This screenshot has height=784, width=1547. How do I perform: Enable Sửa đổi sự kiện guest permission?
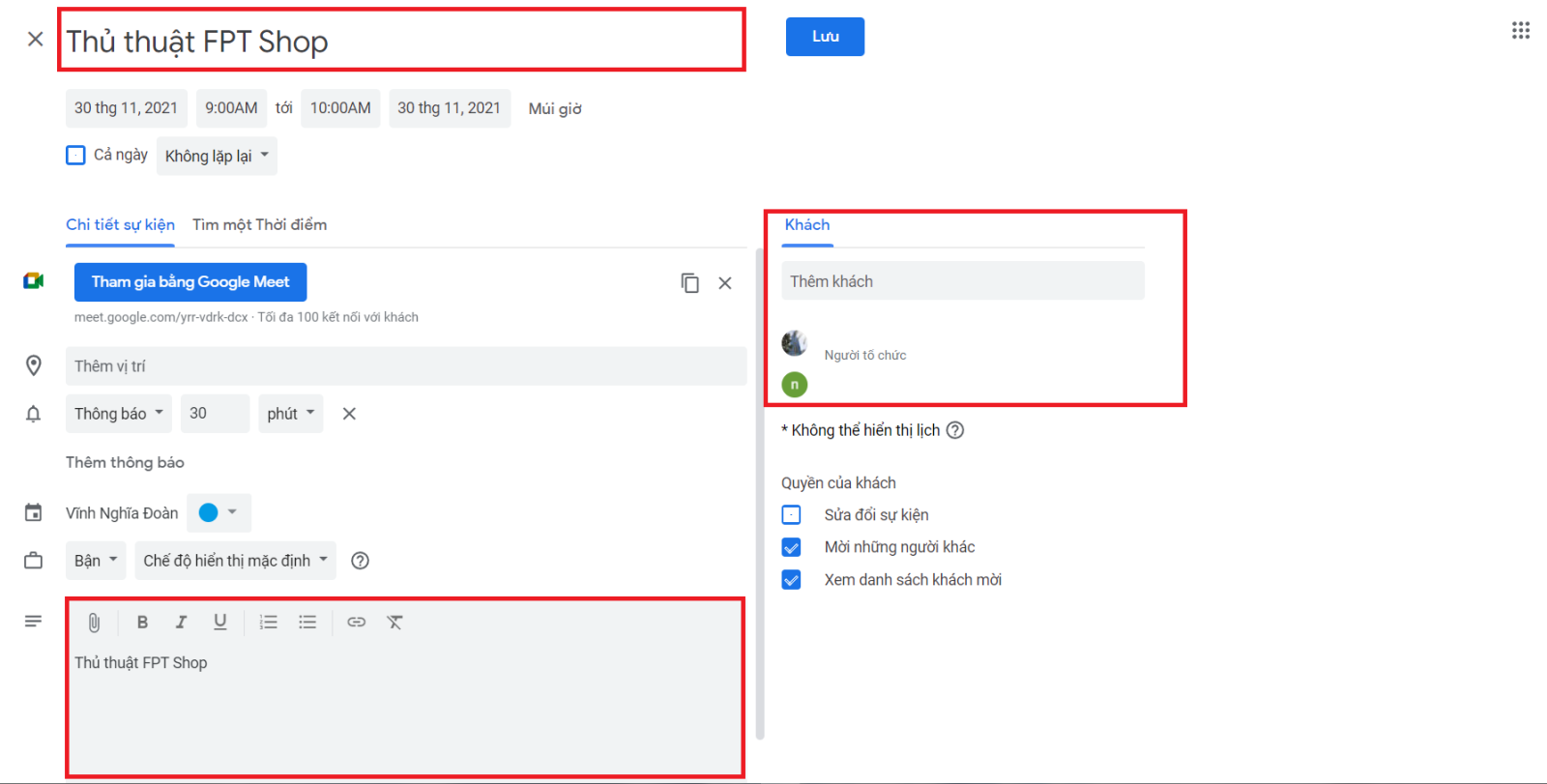791,515
